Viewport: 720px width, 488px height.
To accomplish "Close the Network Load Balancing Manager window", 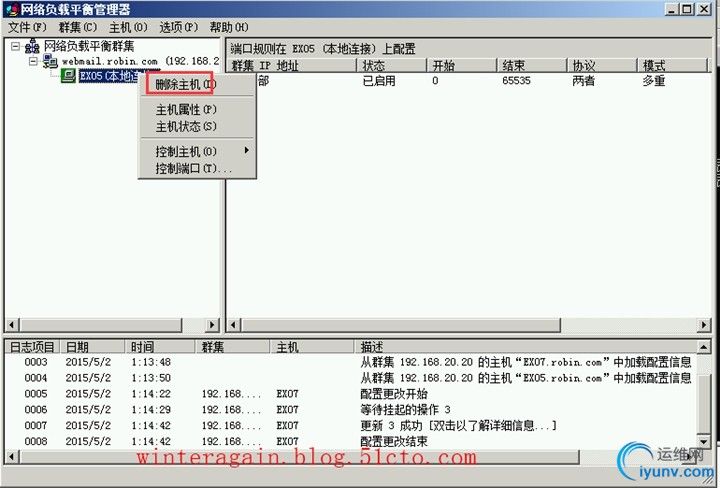I will (704, 9).
